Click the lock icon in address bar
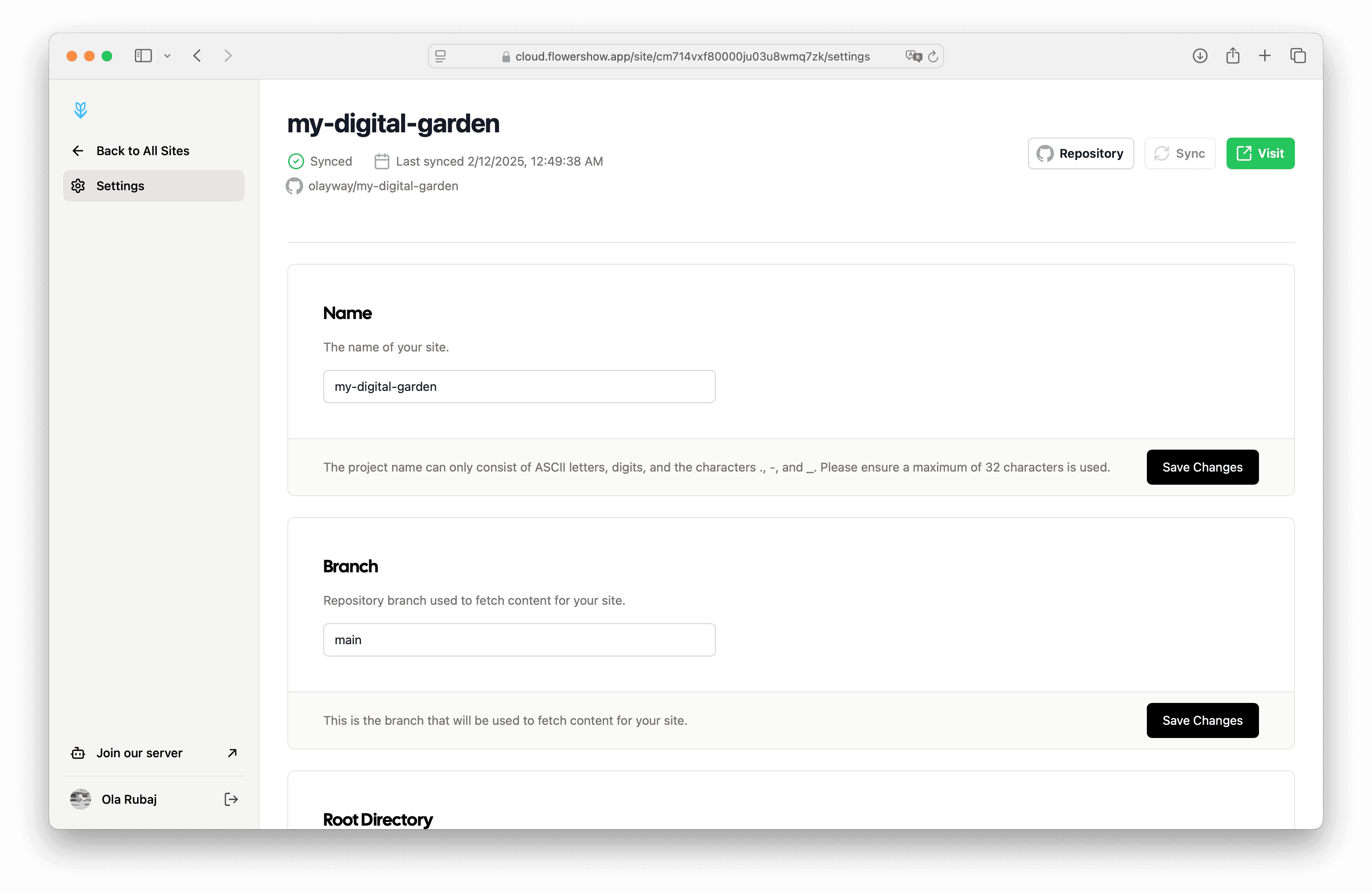The width and height of the screenshot is (1372, 894). coord(506,57)
